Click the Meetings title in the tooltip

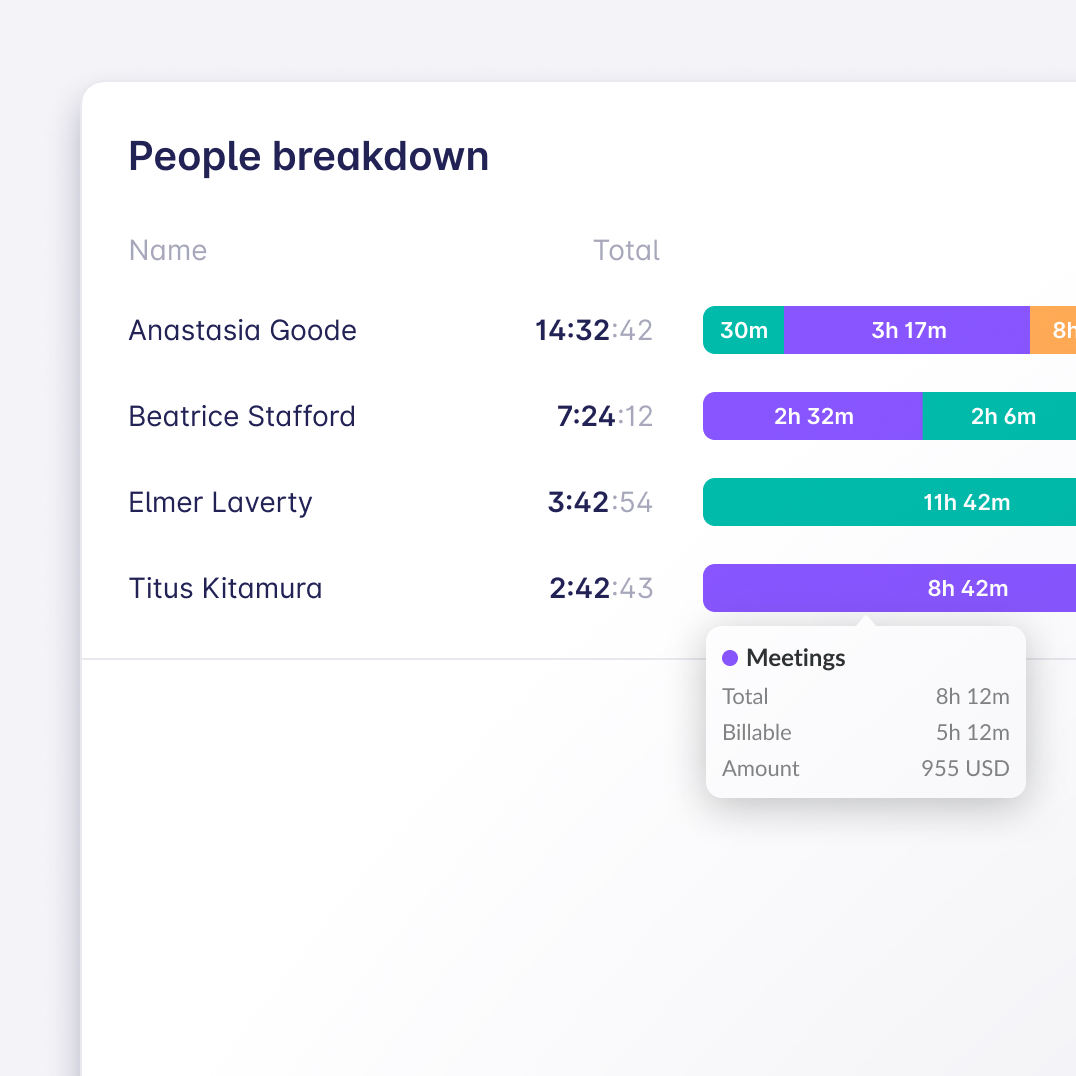(x=796, y=658)
